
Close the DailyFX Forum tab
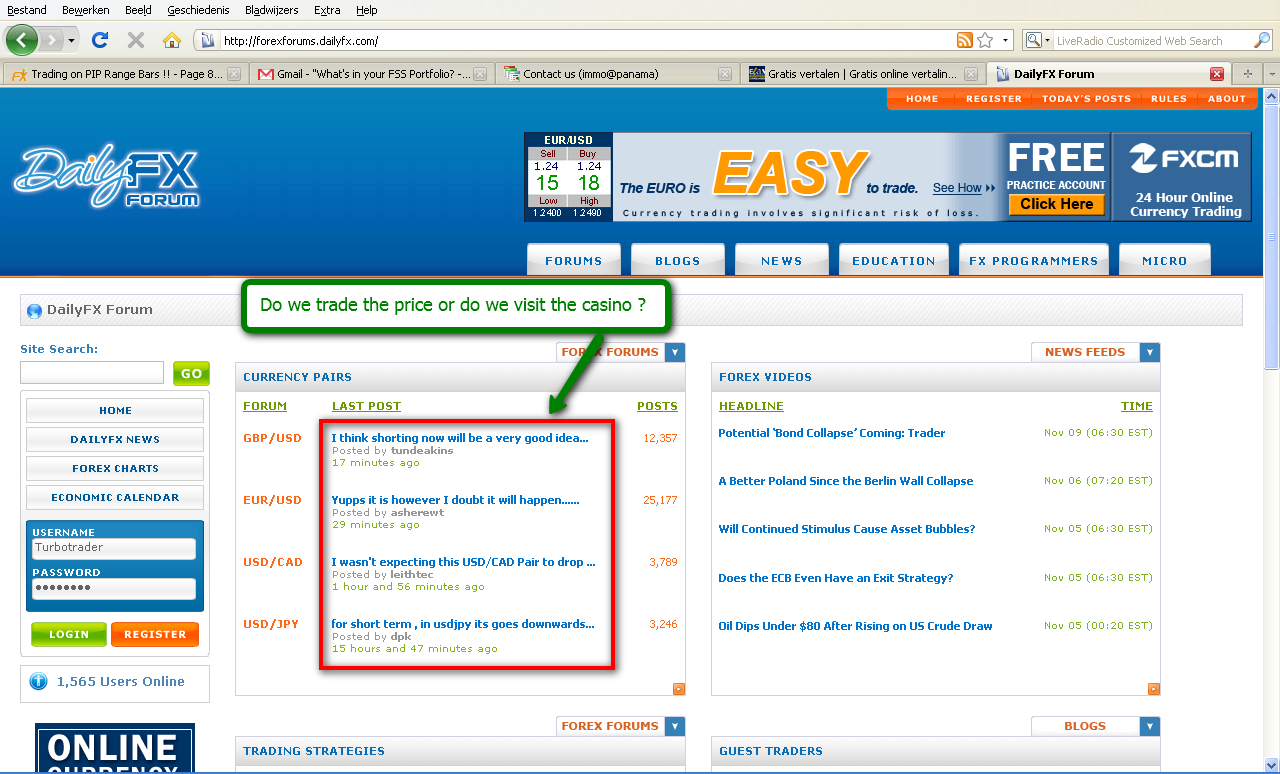tap(1217, 74)
